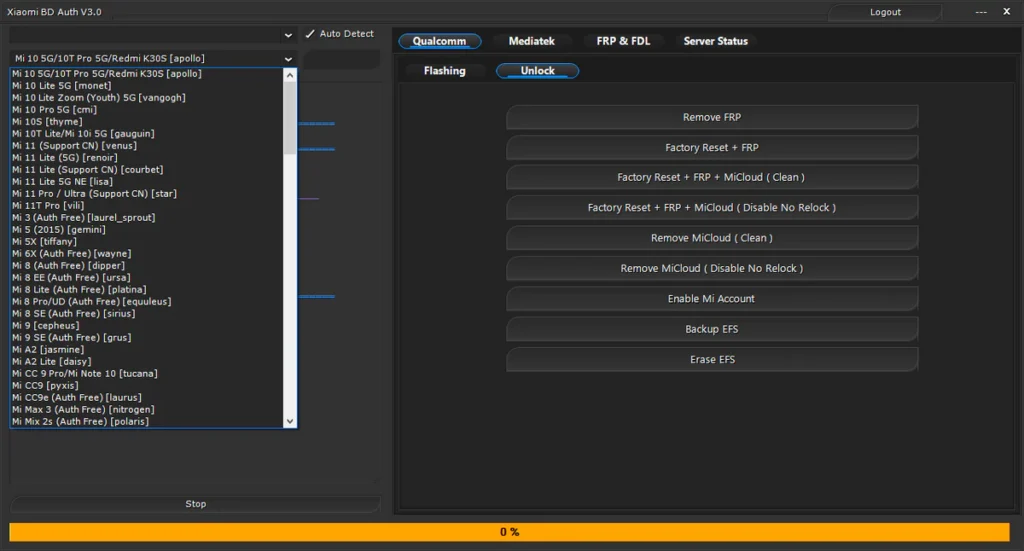
Task: Expand the device model dropdown arrow
Action: tap(288, 59)
